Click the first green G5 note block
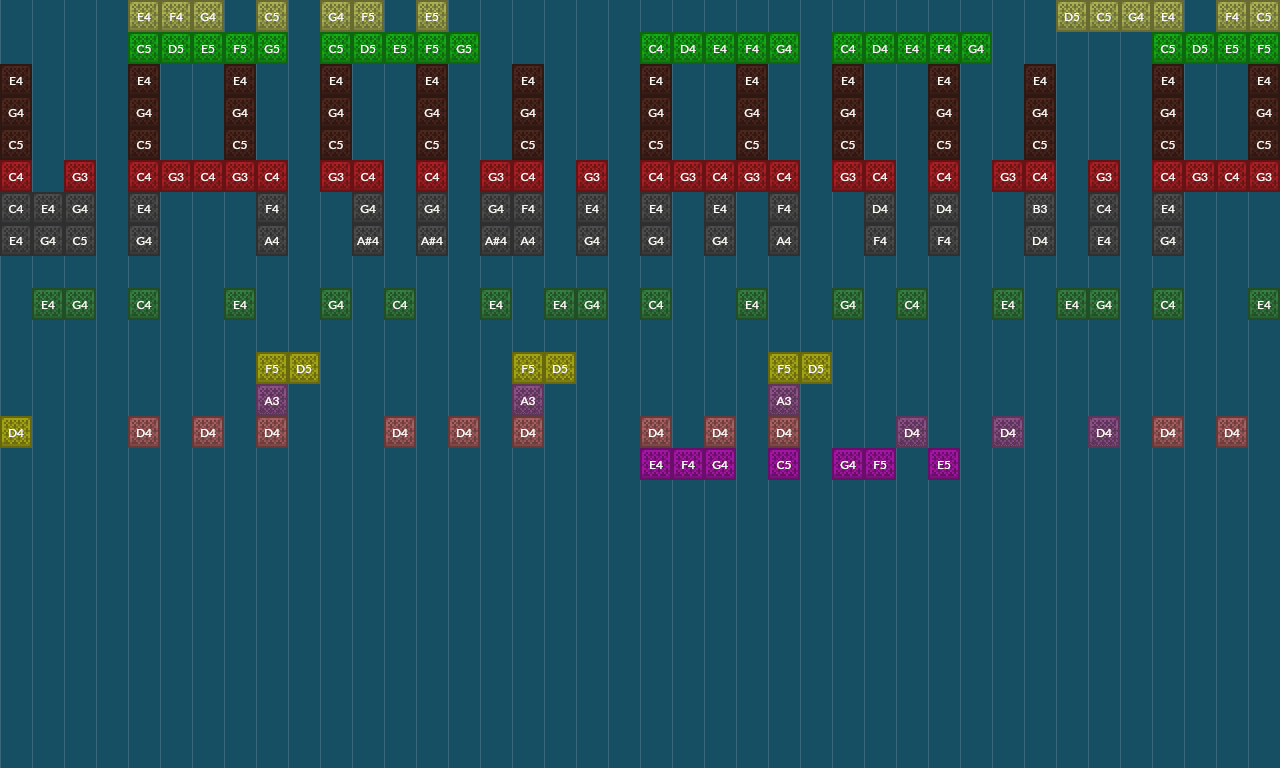The width and height of the screenshot is (1280, 768). point(271,48)
